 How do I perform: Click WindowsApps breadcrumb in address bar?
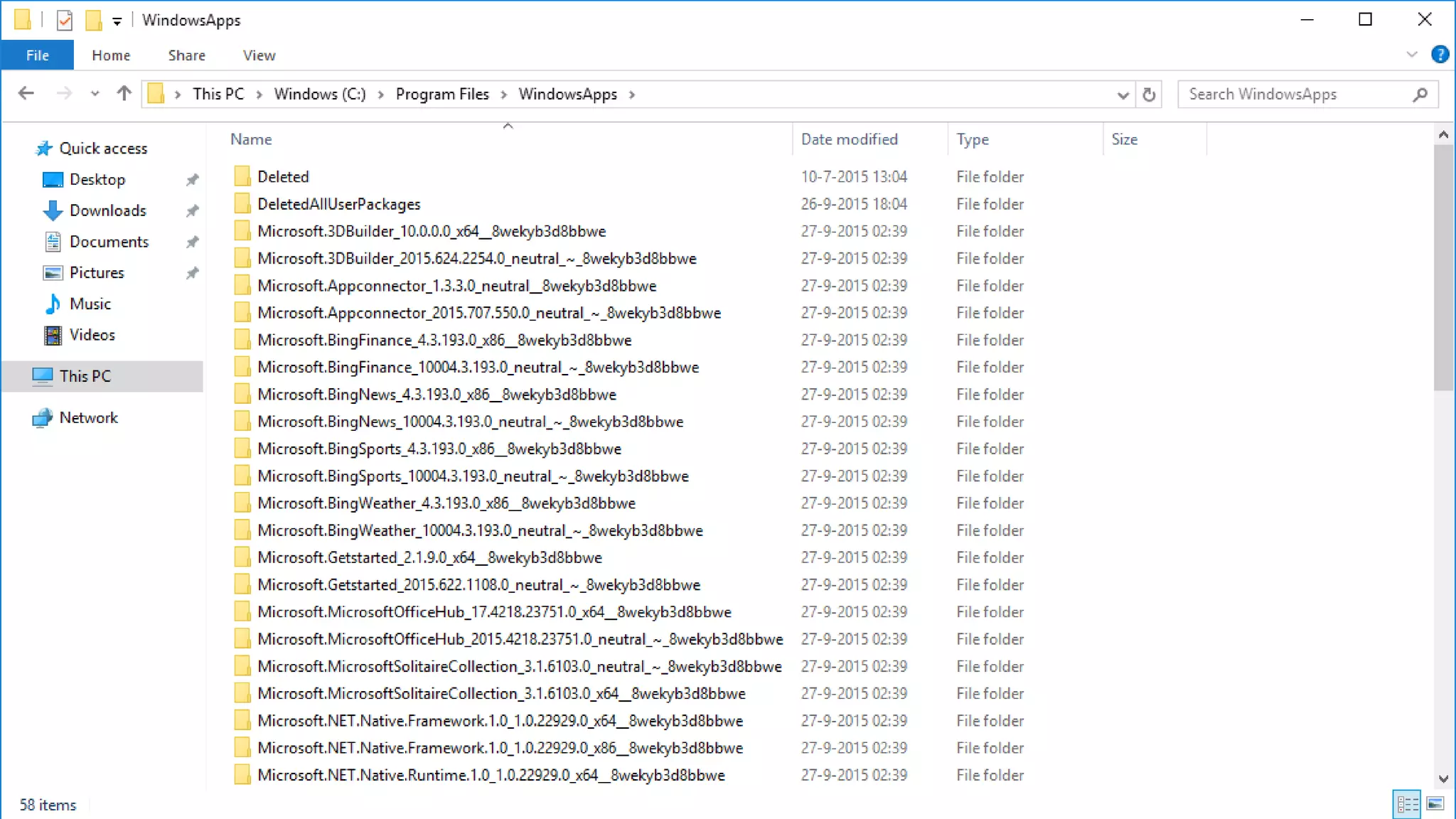567,94
